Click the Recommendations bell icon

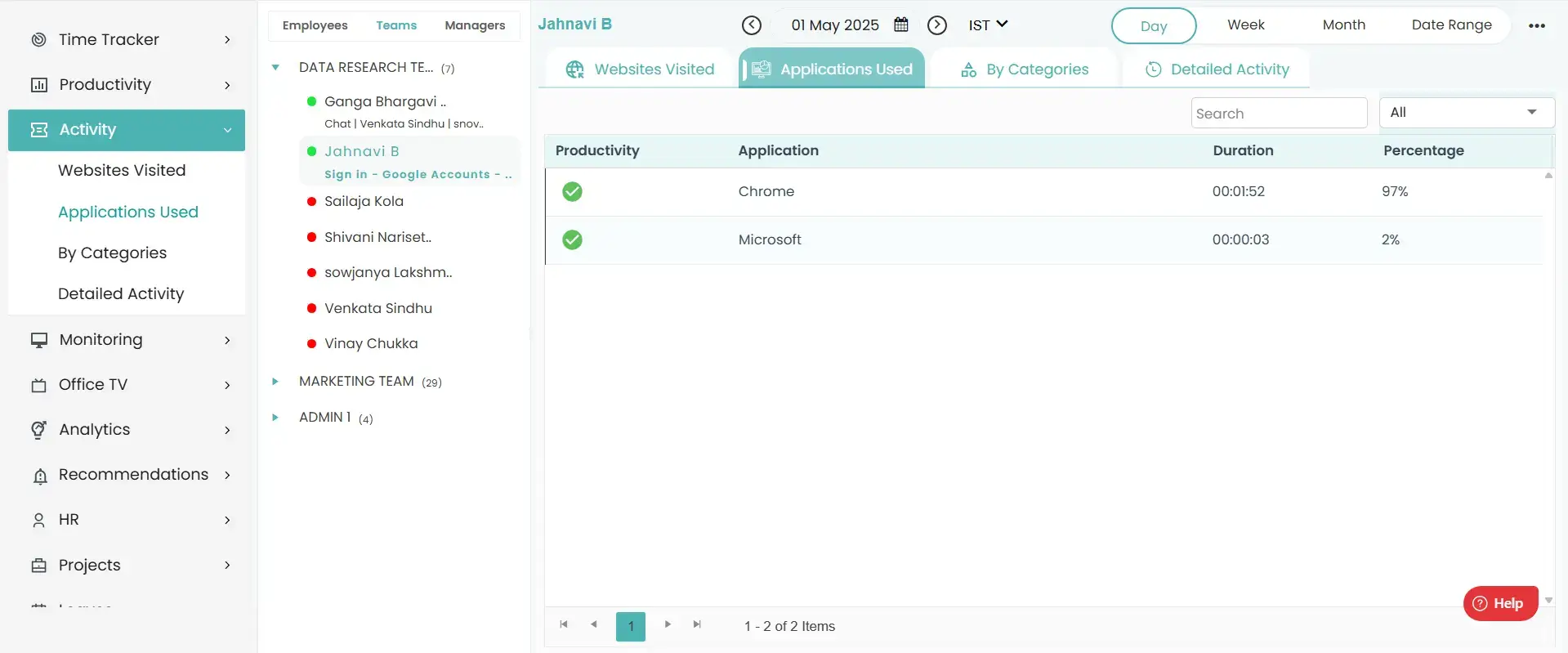tap(39, 476)
